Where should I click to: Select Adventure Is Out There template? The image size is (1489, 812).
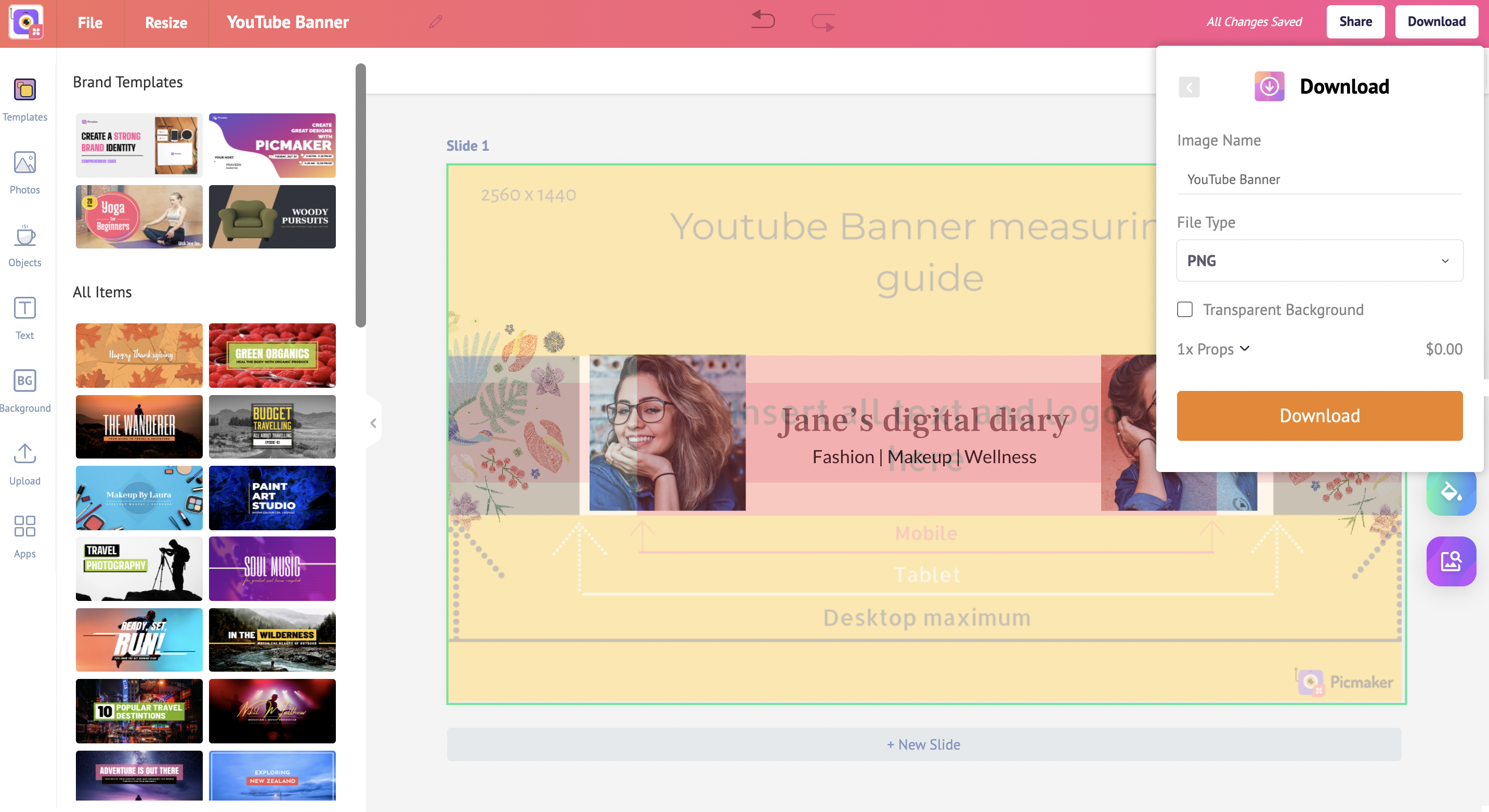139,776
